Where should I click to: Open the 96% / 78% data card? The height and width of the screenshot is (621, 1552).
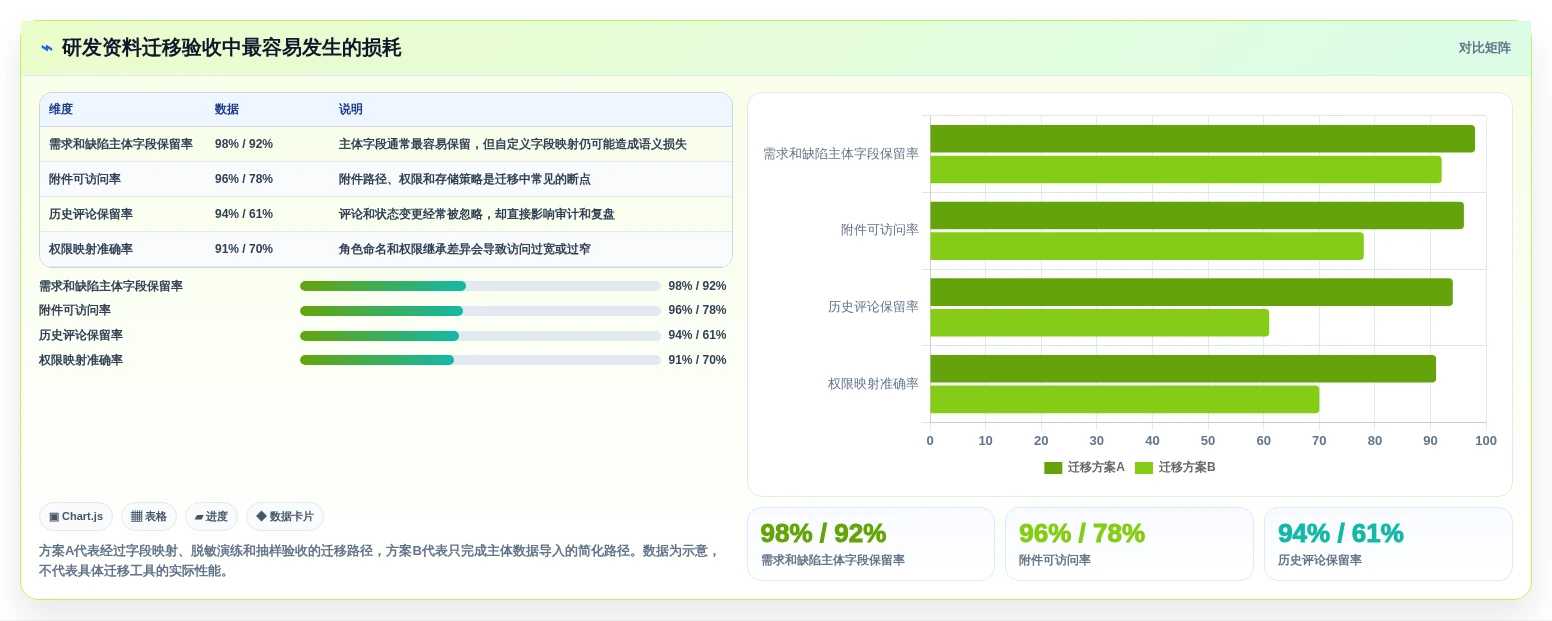pyautogui.click(x=1129, y=544)
